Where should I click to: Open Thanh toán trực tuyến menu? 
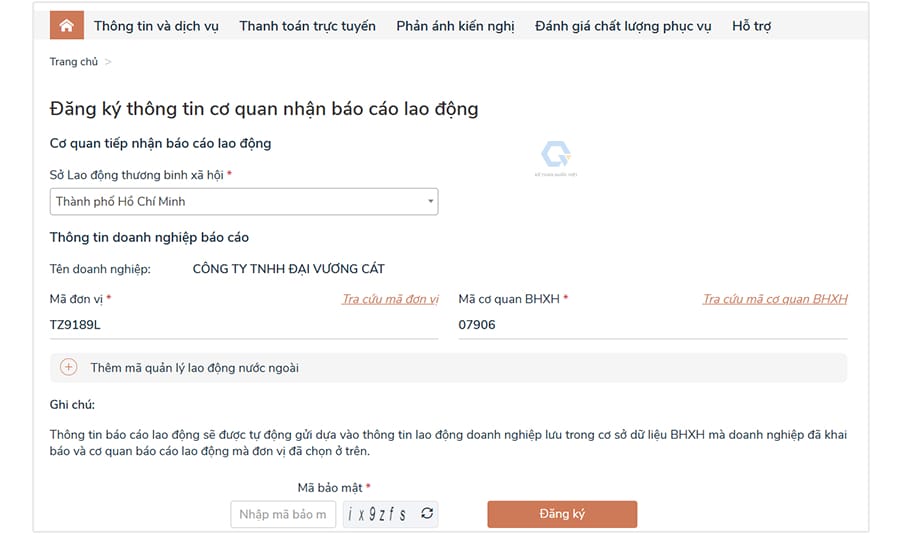pos(307,26)
